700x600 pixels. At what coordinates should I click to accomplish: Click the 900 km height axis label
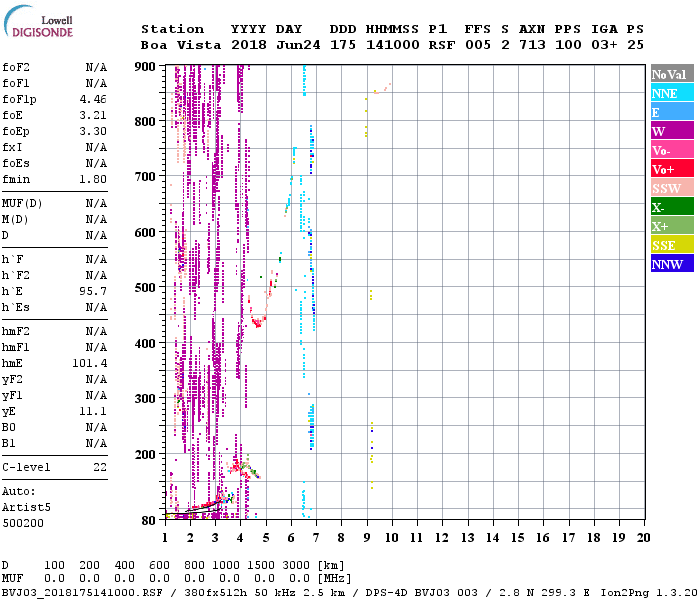click(x=145, y=67)
